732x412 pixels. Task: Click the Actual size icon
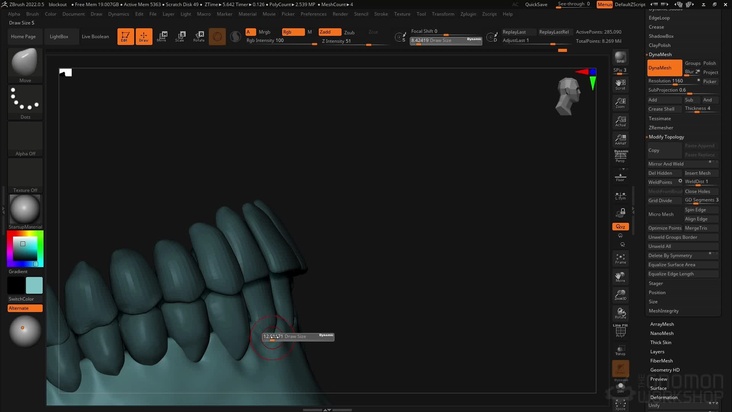click(620, 121)
